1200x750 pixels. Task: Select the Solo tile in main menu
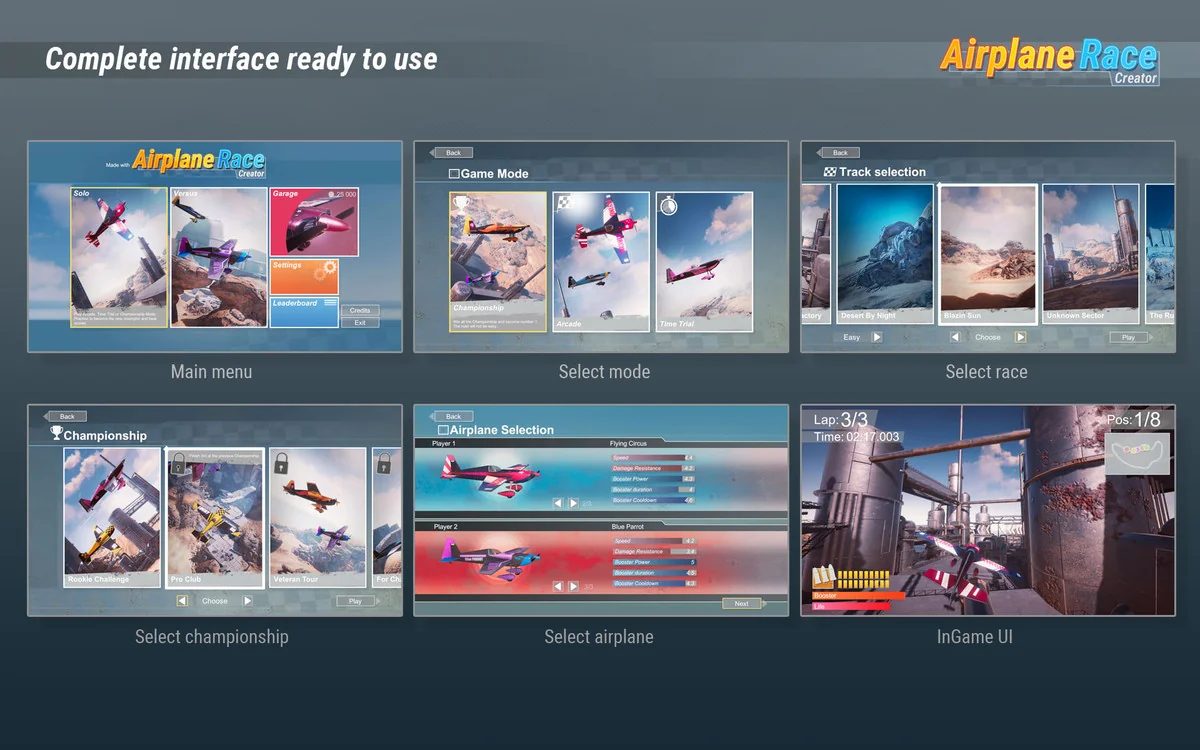pyautogui.click(x=119, y=257)
